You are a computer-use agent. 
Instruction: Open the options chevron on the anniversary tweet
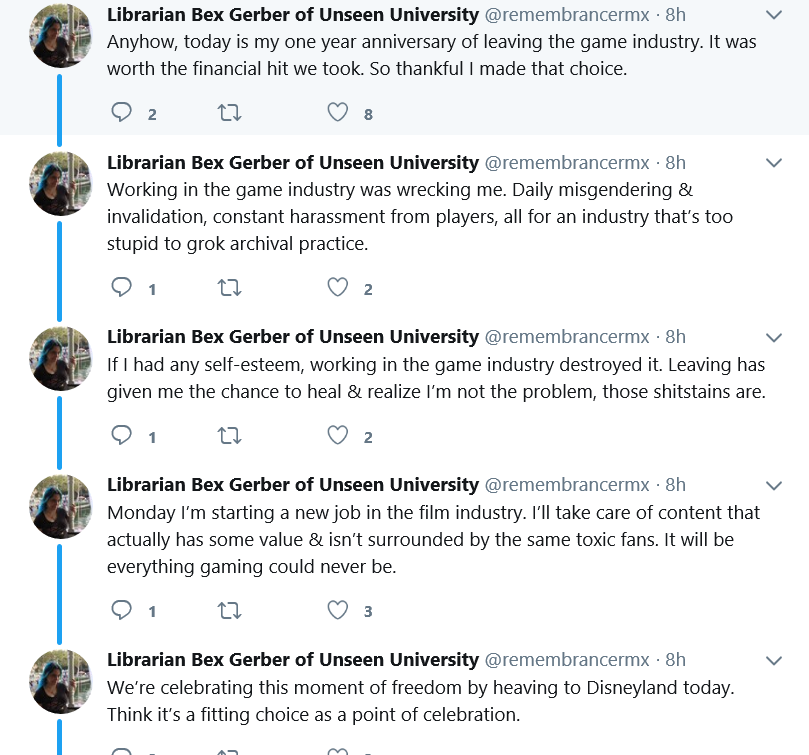tap(774, 15)
